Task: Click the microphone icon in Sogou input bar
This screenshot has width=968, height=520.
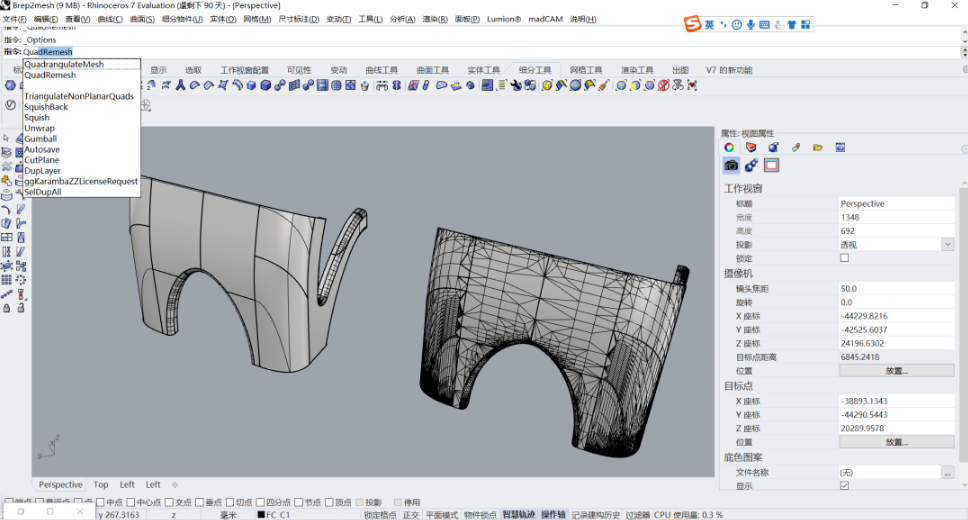Action: pyautogui.click(x=751, y=25)
